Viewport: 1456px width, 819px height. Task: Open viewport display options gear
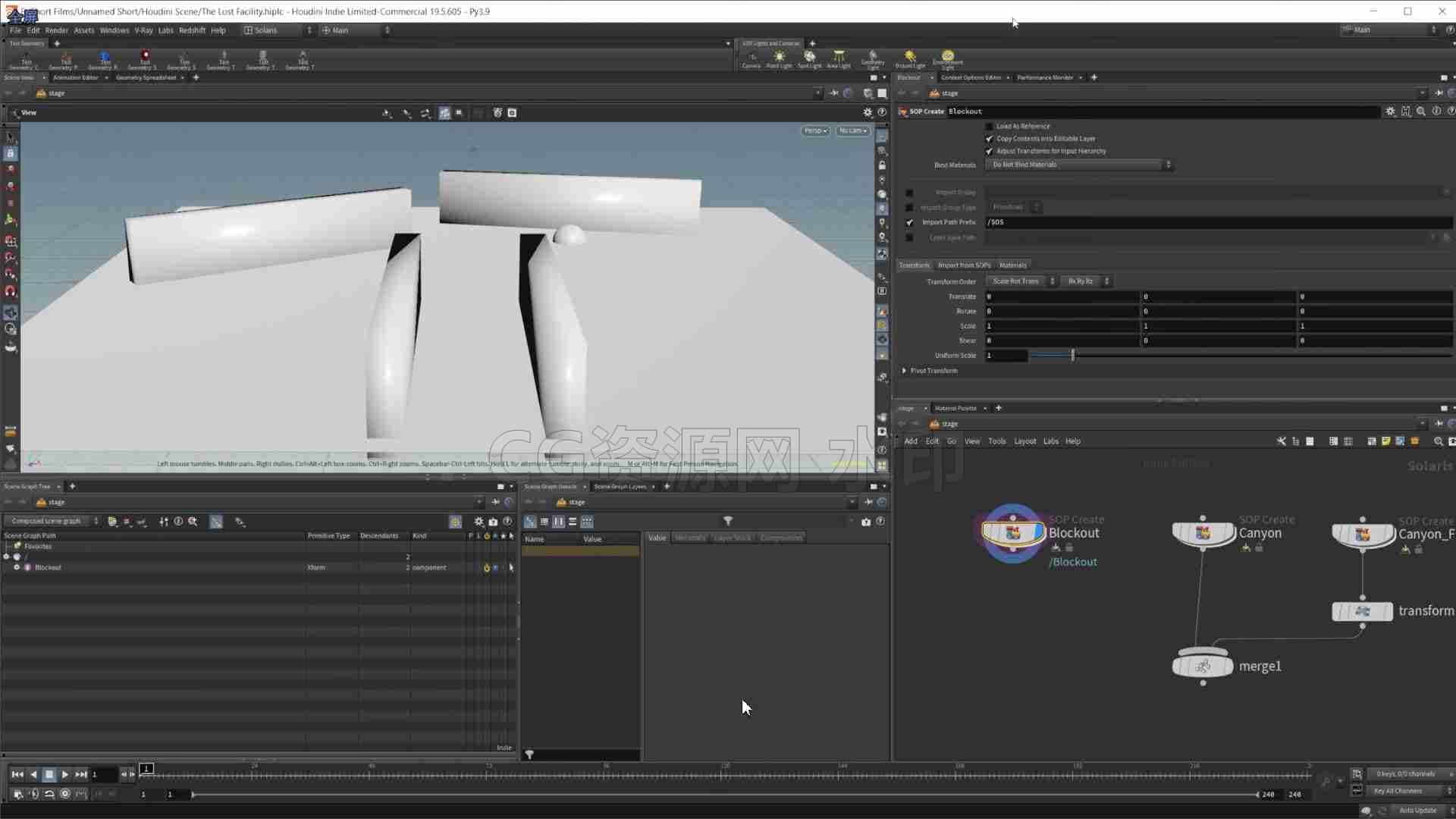[868, 112]
